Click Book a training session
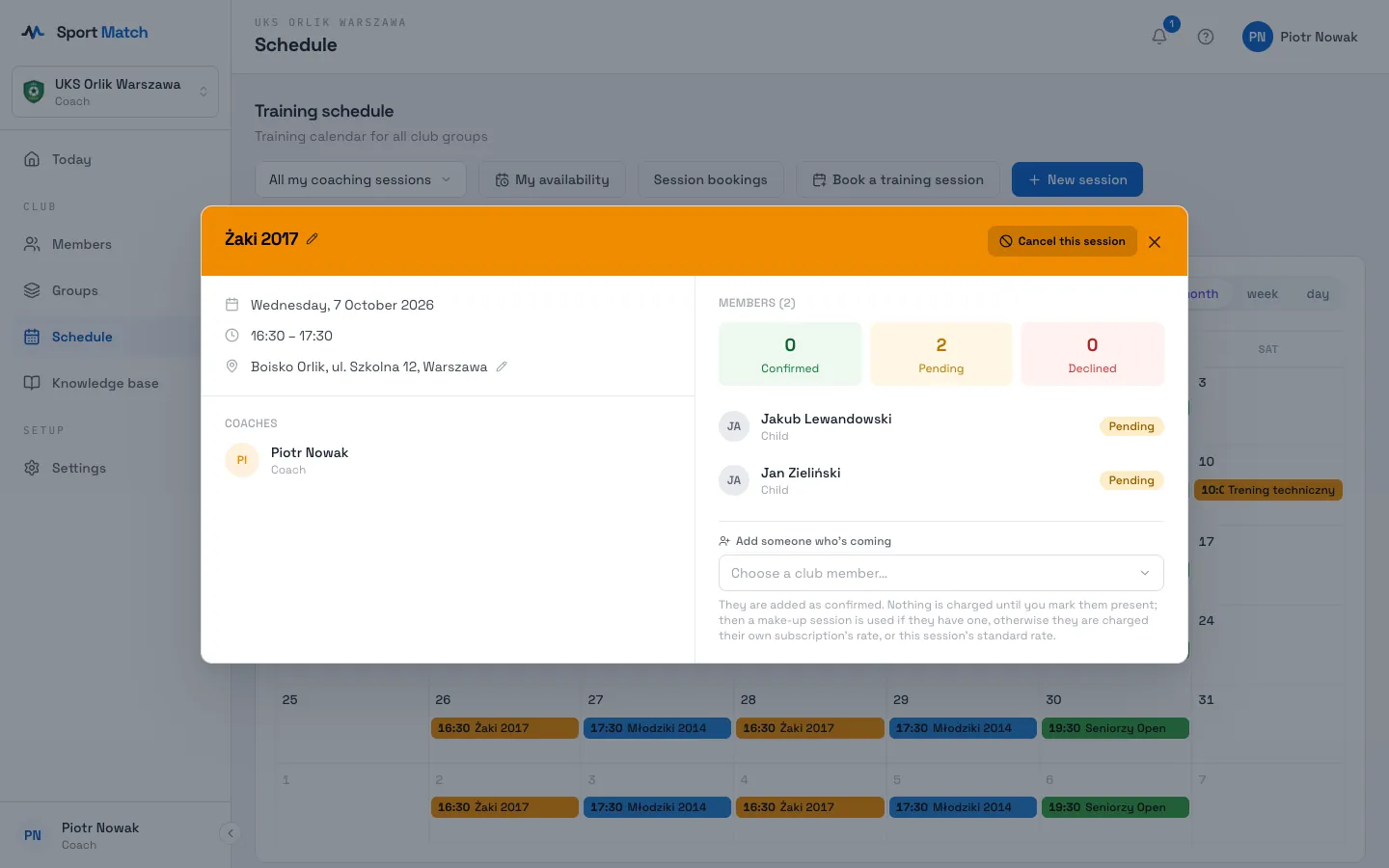 click(898, 179)
